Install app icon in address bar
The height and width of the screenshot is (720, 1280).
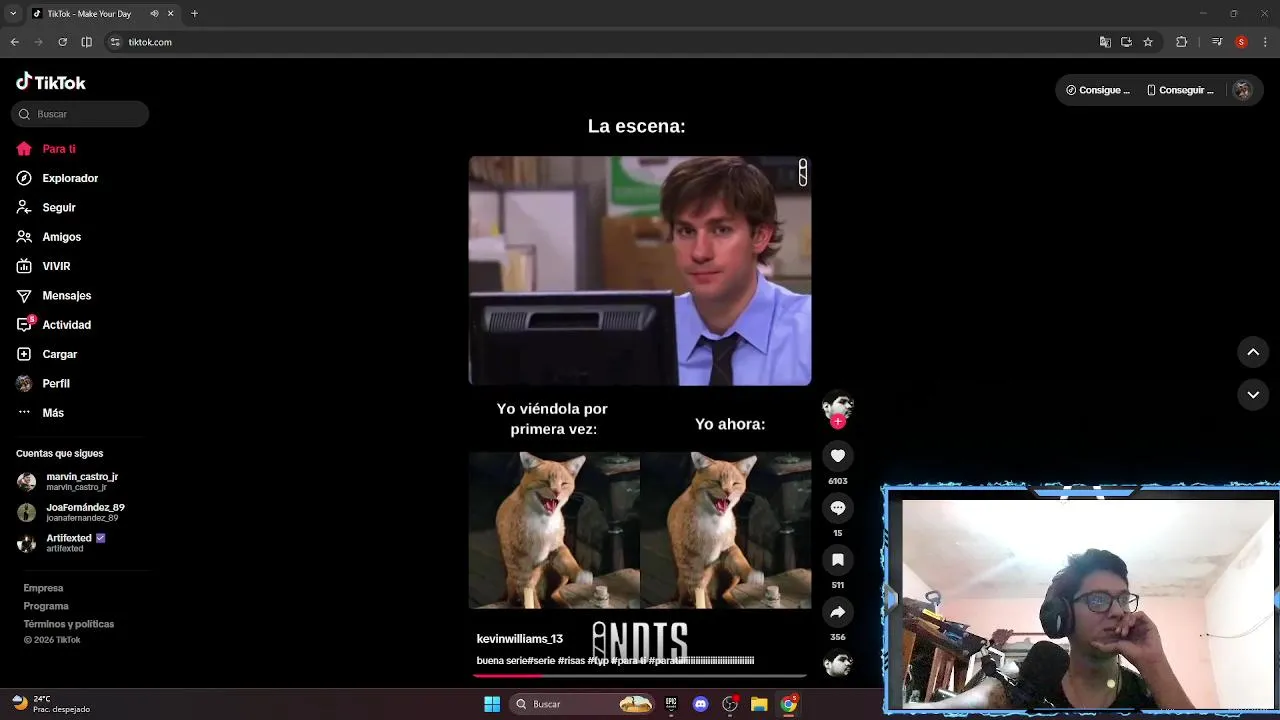pos(1126,42)
